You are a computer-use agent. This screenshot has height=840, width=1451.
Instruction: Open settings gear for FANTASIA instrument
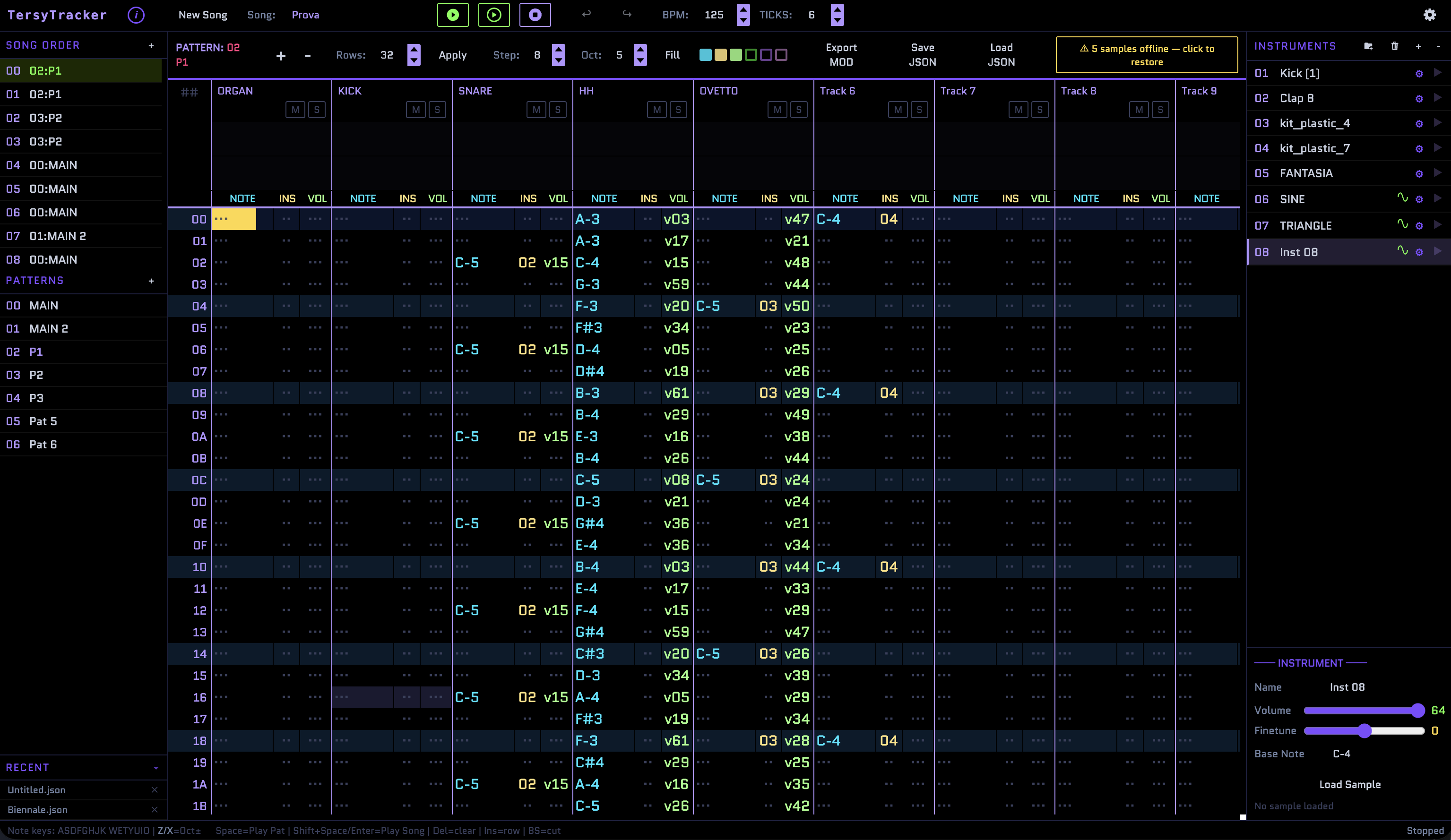[1419, 174]
